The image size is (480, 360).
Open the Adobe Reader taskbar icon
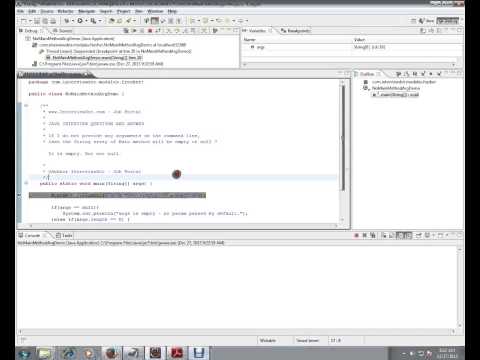tap(177, 353)
